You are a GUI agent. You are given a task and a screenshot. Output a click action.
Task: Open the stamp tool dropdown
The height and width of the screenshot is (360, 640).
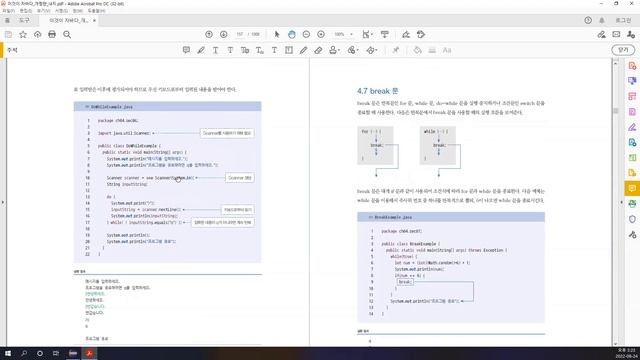click(334, 50)
